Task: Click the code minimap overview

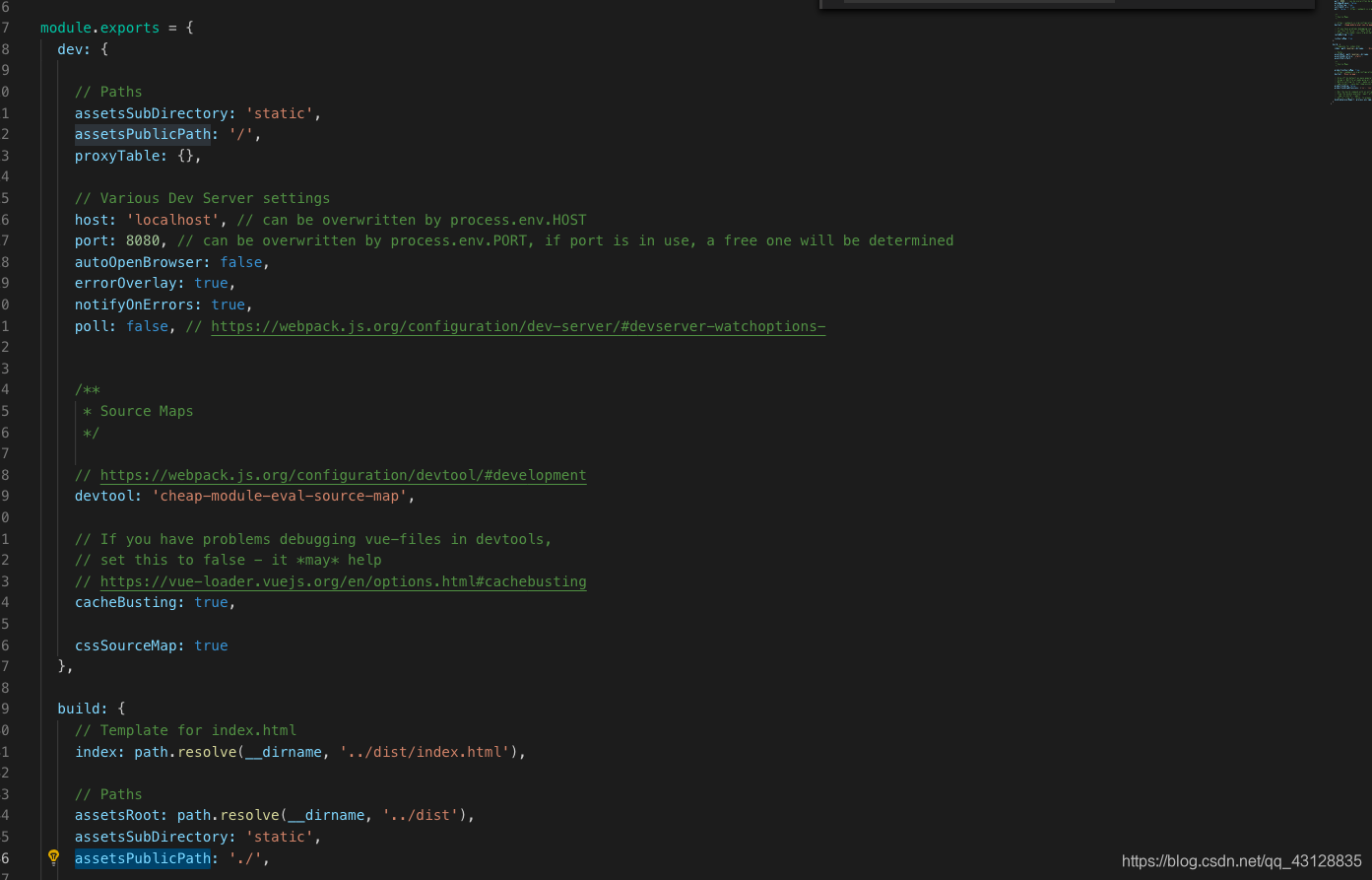Action: pyautogui.click(x=1350, y=51)
